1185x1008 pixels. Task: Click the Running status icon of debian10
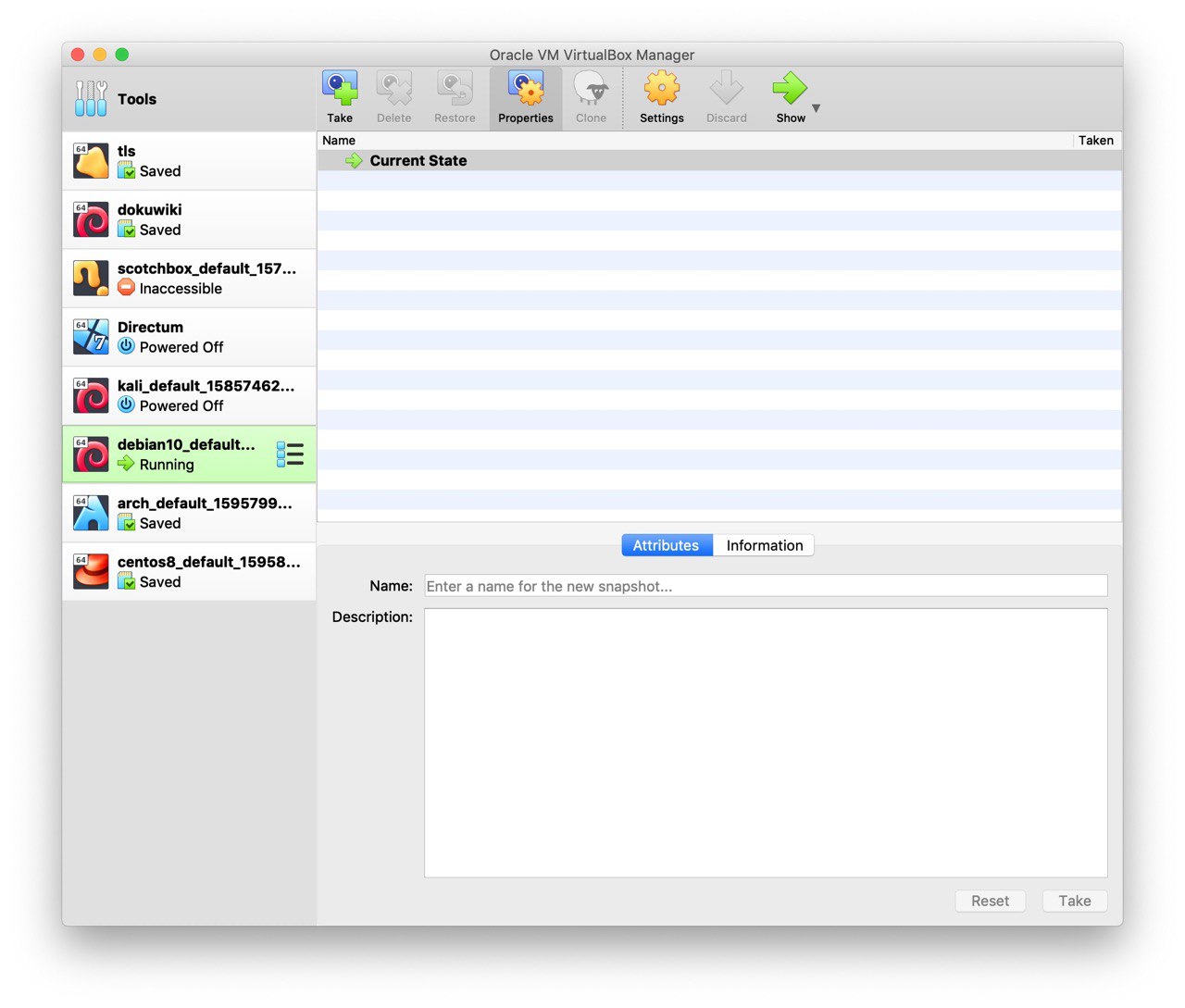[127, 464]
